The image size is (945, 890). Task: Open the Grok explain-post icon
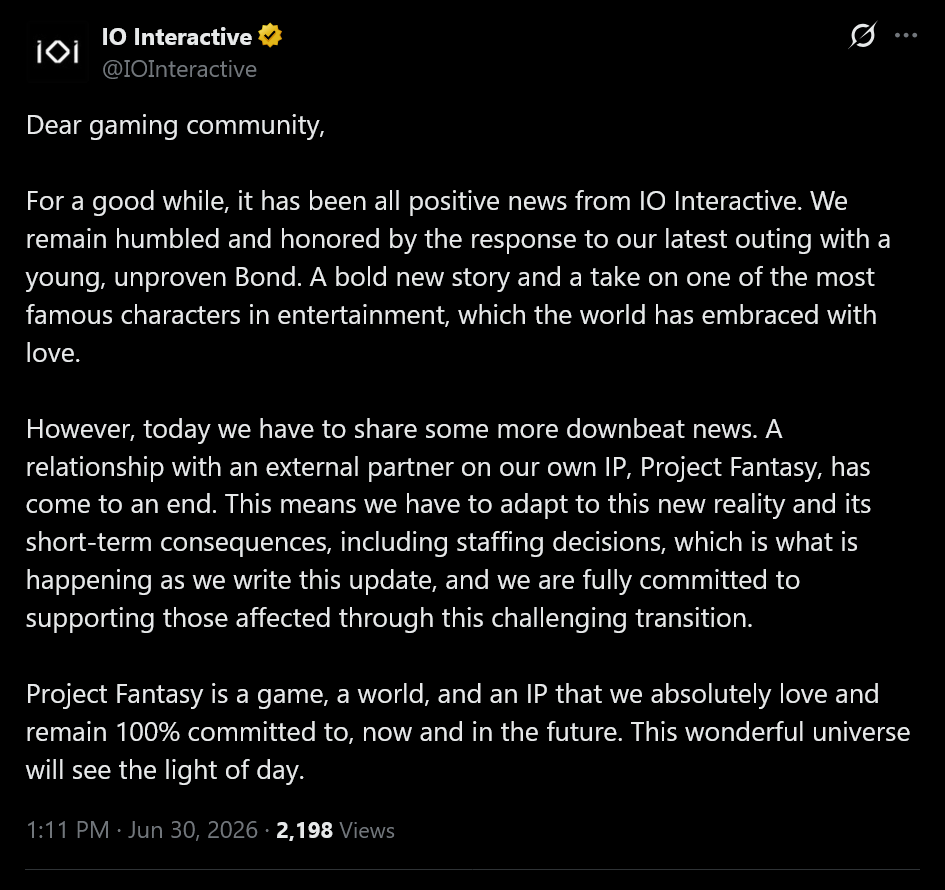coord(862,35)
